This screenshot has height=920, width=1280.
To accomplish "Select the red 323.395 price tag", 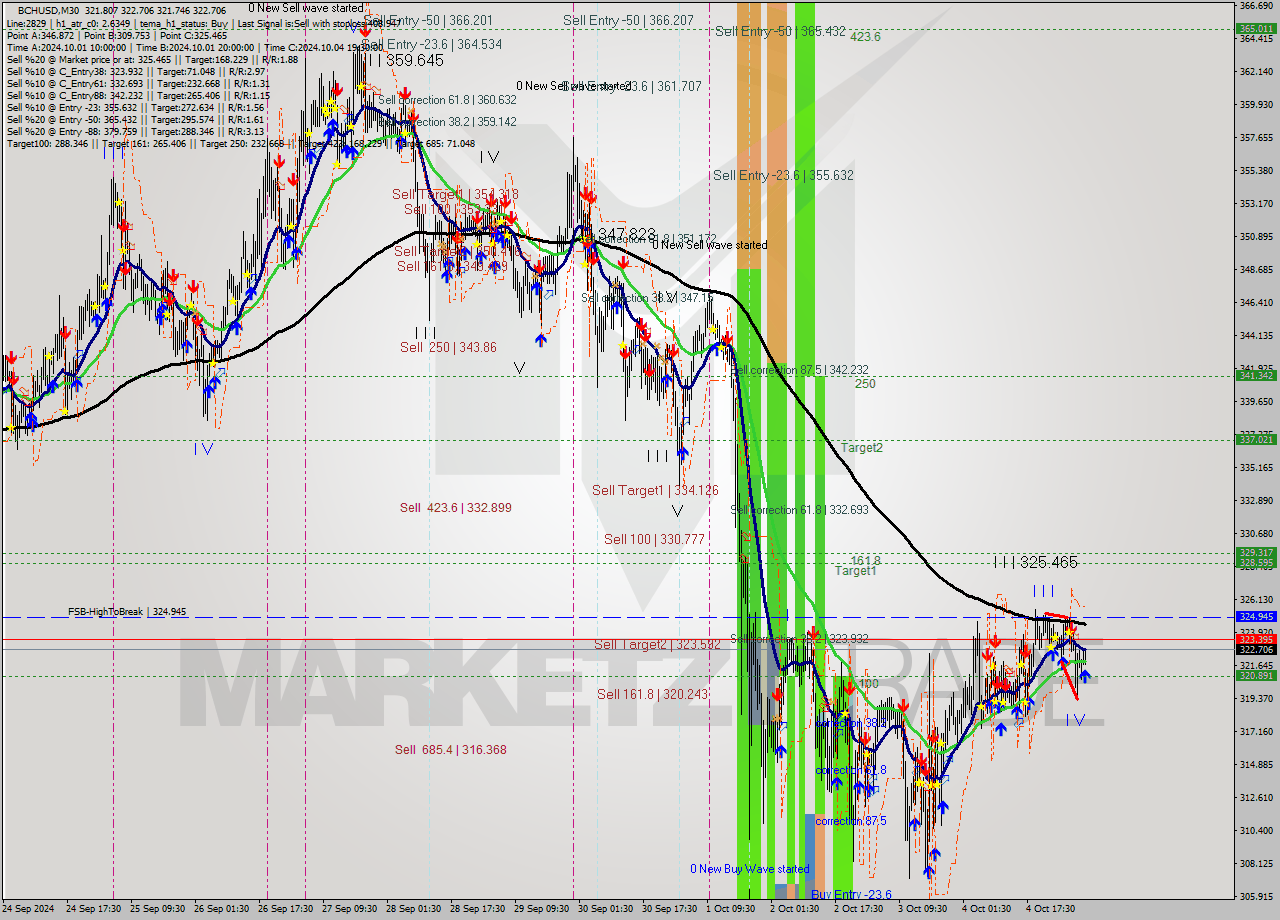I will click(x=1256, y=639).
